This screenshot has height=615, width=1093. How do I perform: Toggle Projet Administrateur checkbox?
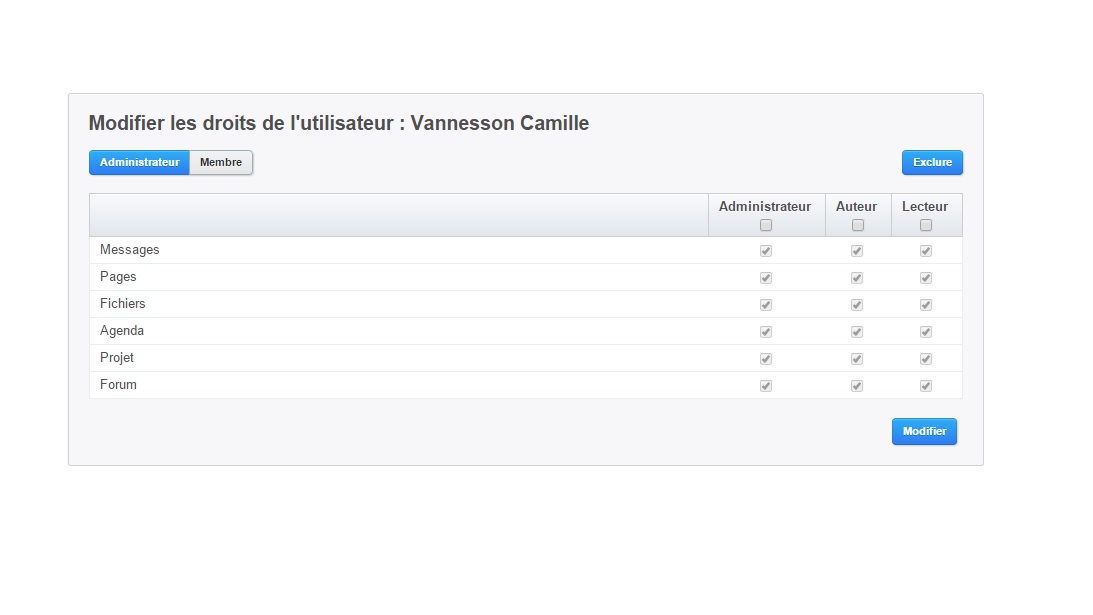[766, 359]
